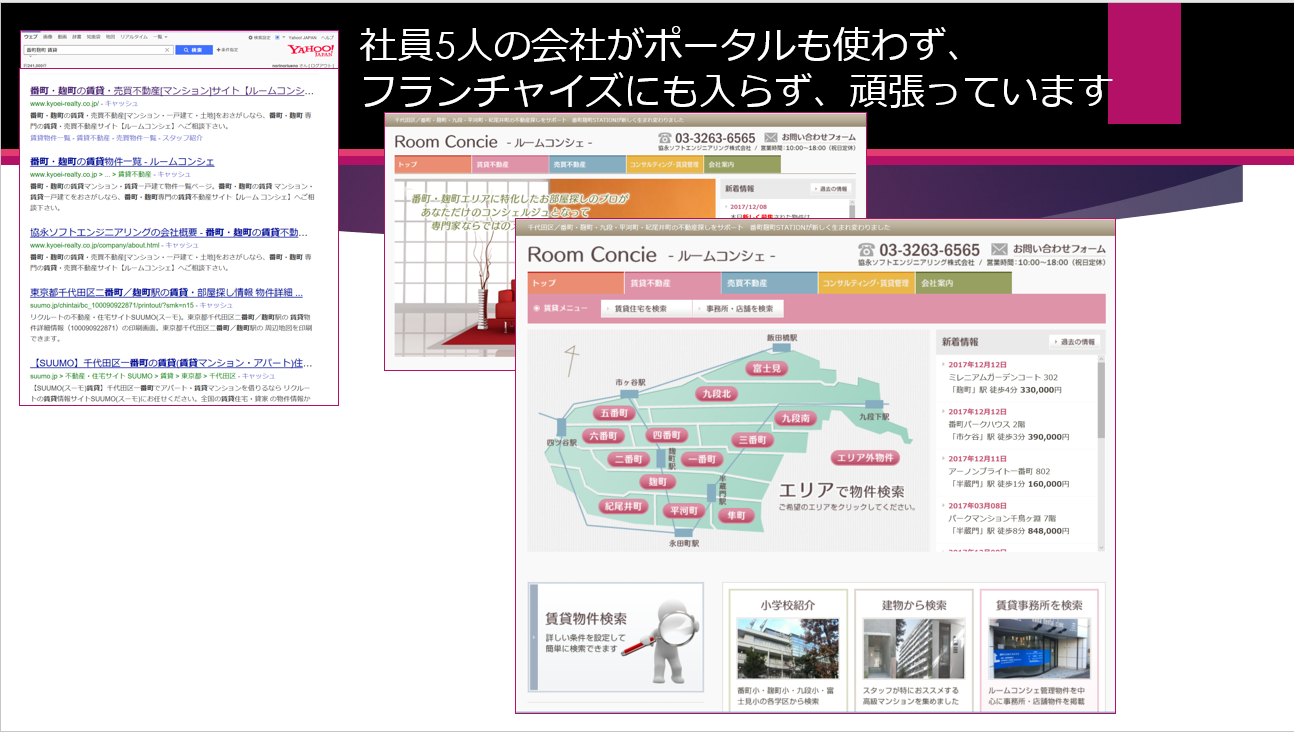Select the 九段南 area on the map
This screenshot has width=1294, height=732.
pos(795,418)
